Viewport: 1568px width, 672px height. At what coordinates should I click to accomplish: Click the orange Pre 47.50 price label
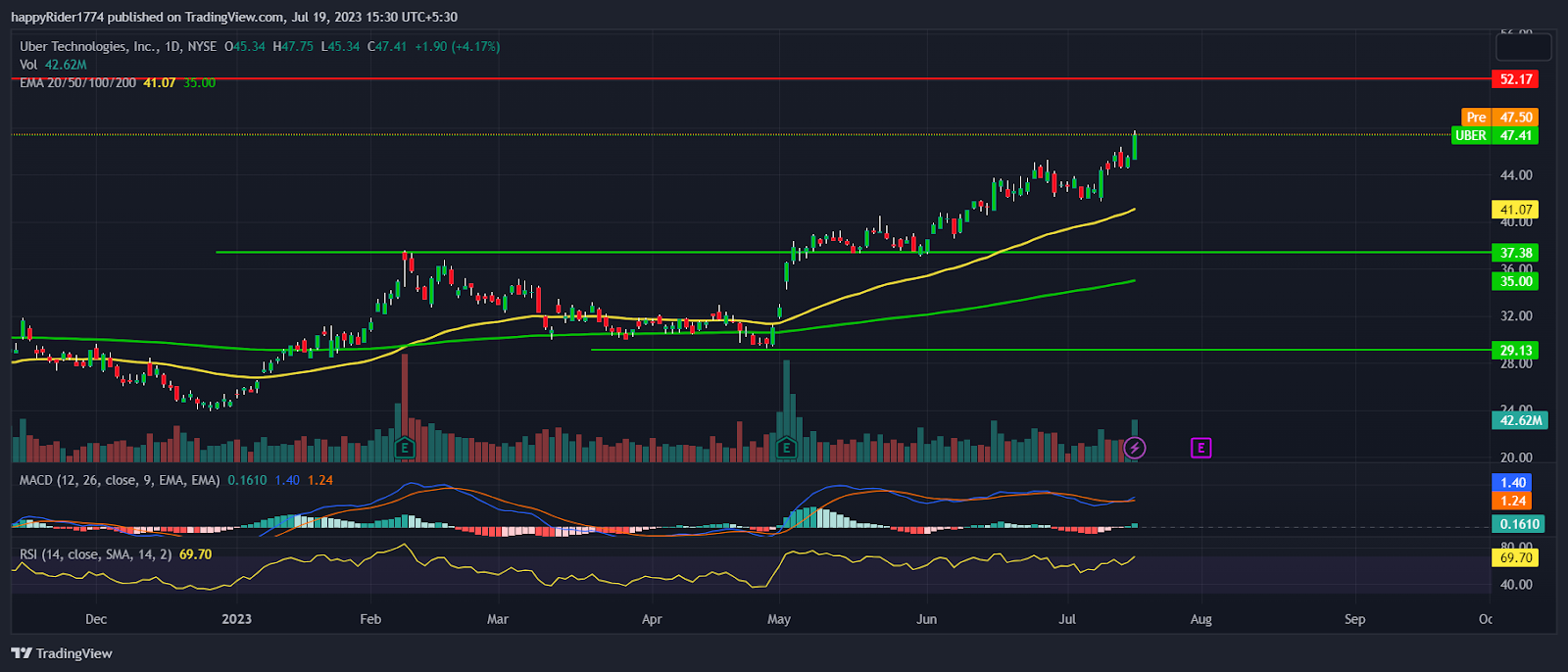click(x=1499, y=117)
